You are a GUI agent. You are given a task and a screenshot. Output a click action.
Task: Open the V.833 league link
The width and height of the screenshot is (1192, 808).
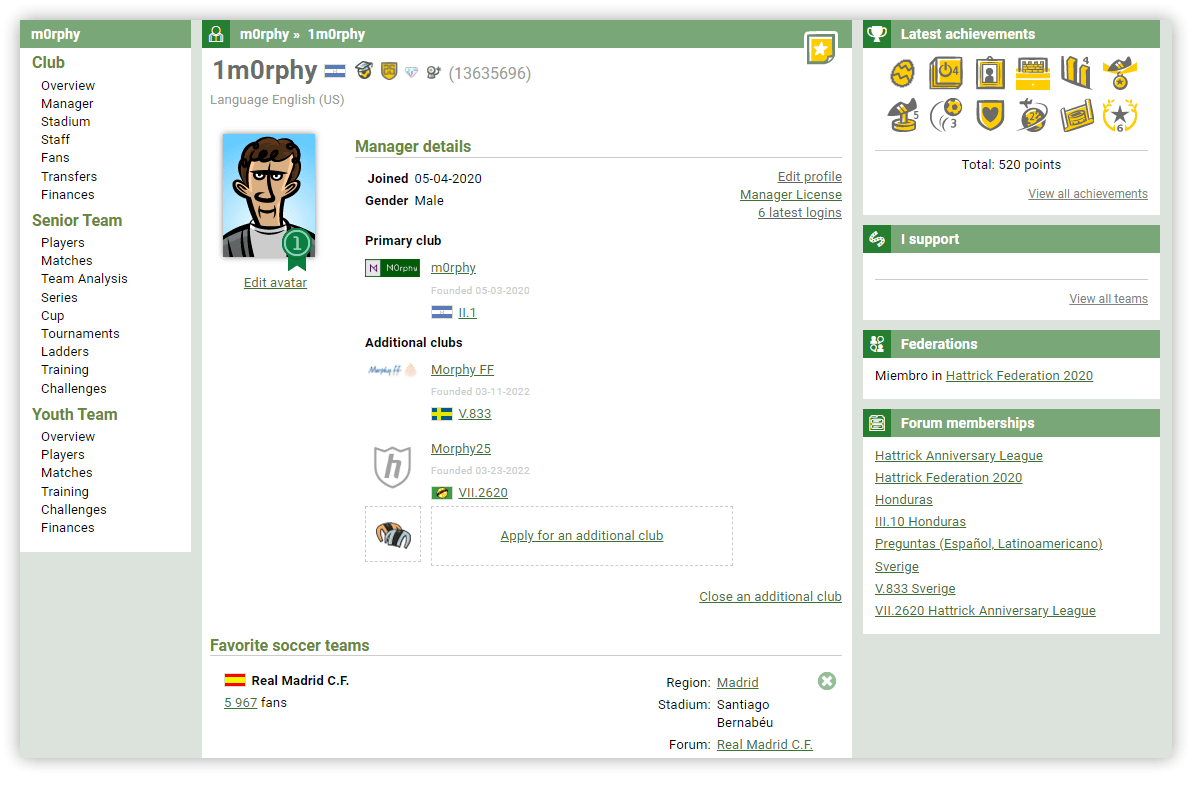474,414
